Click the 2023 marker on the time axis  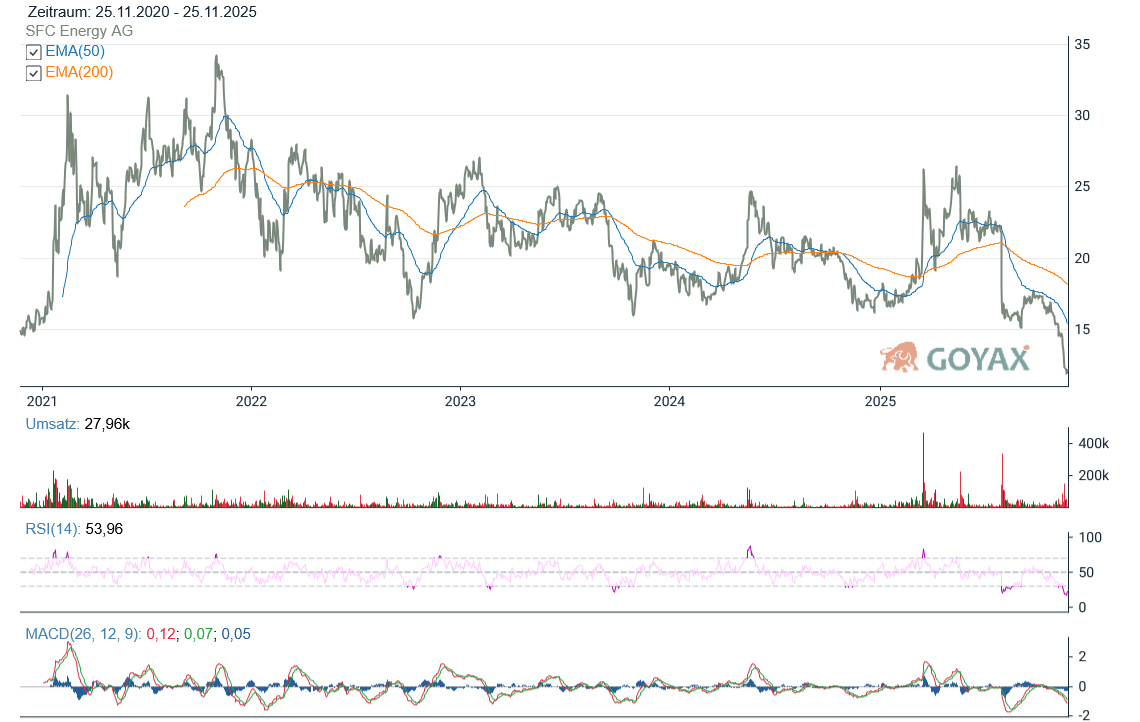click(x=459, y=401)
